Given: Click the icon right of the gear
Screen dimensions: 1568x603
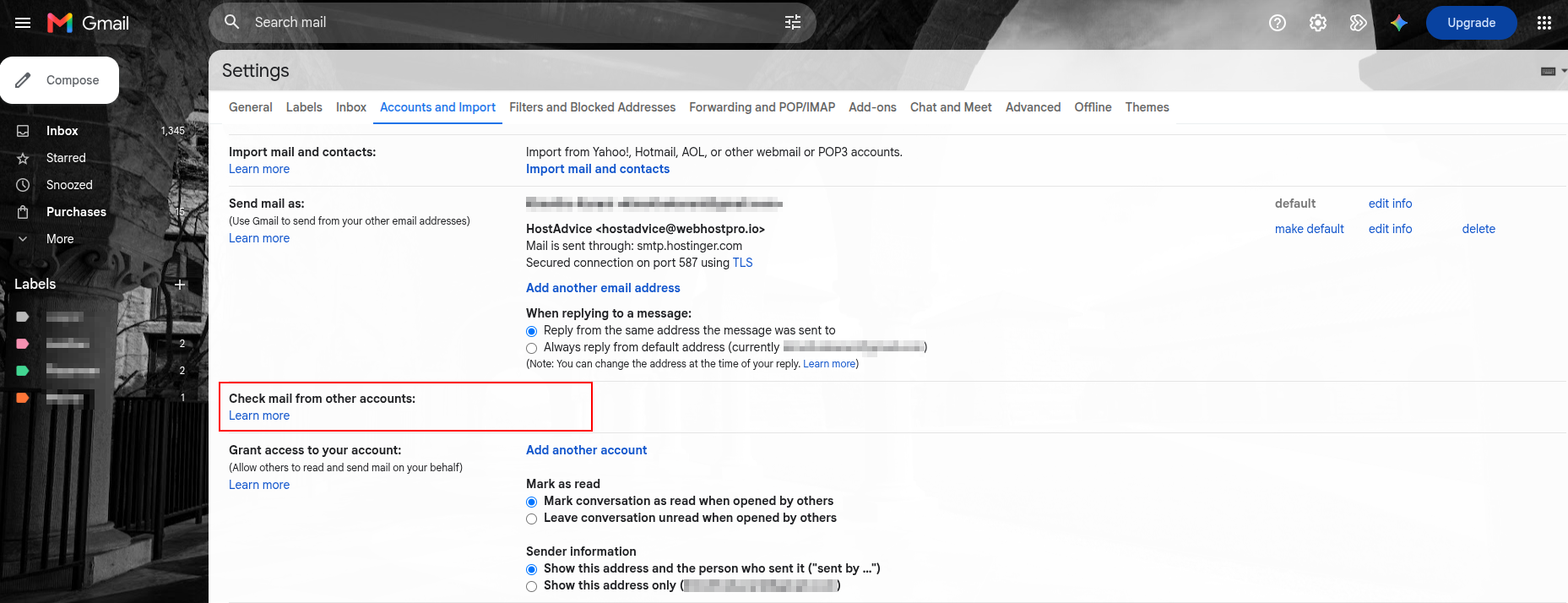Looking at the screenshot, I should [1359, 23].
